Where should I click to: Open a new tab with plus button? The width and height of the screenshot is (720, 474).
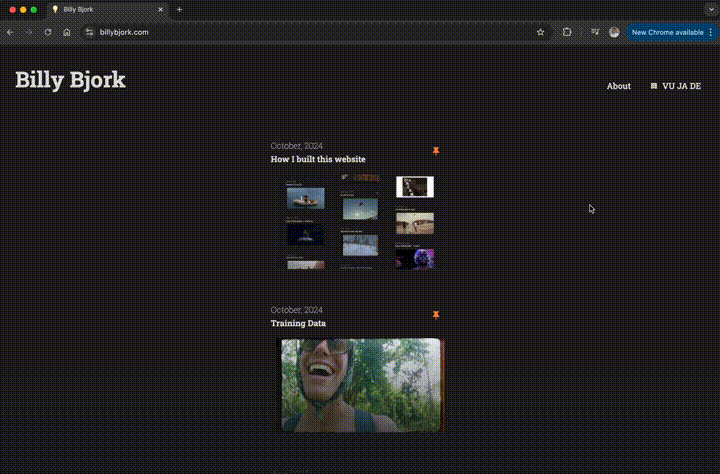click(x=180, y=9)
